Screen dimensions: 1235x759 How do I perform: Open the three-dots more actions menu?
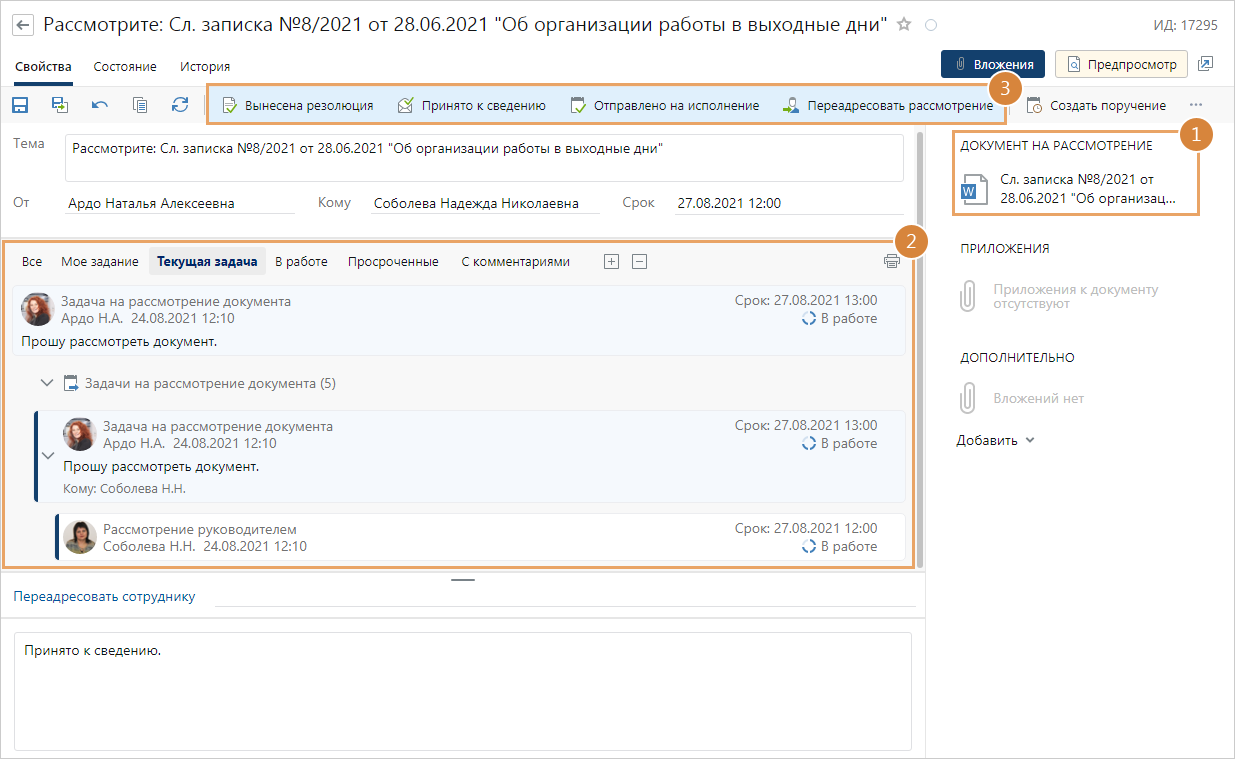point(1196,105)
